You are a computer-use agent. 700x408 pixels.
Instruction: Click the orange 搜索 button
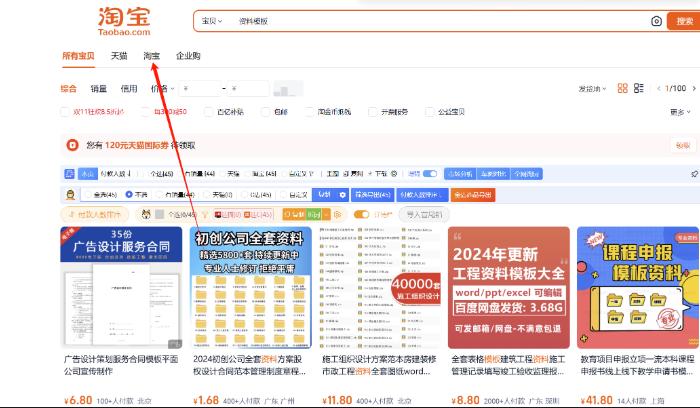685,20
